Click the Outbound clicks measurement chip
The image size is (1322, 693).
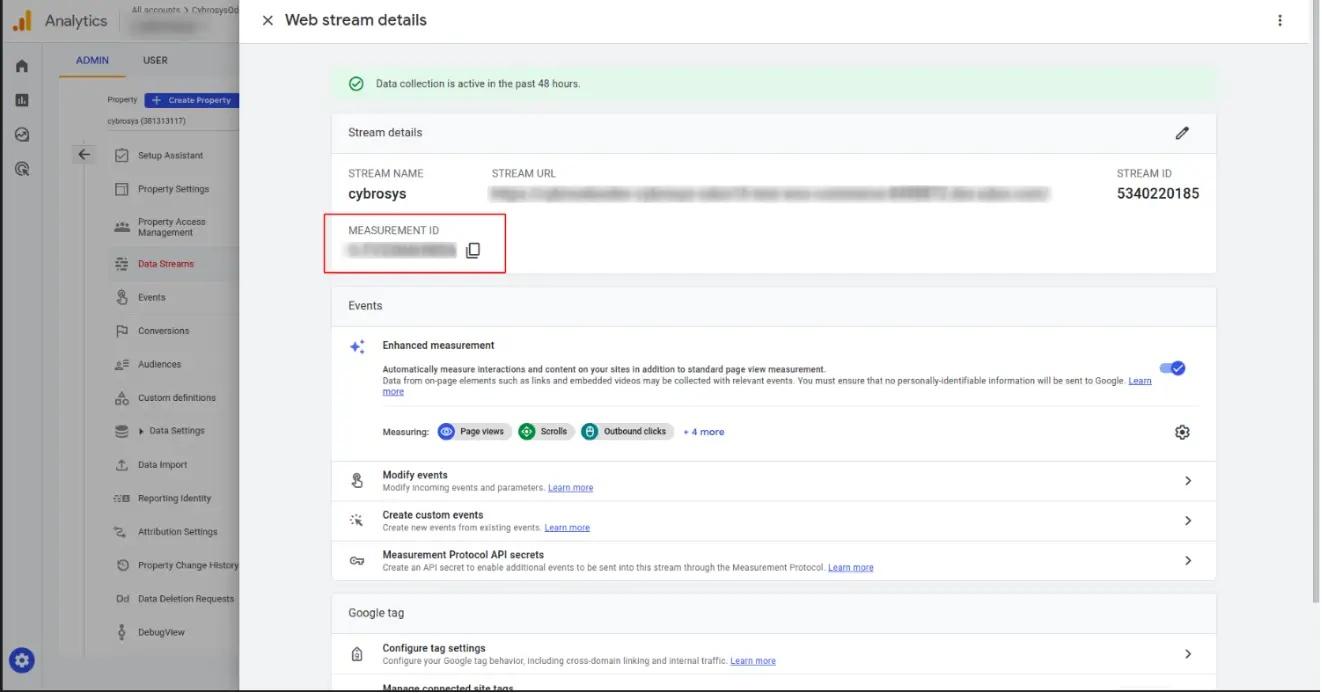coord(627,431)
